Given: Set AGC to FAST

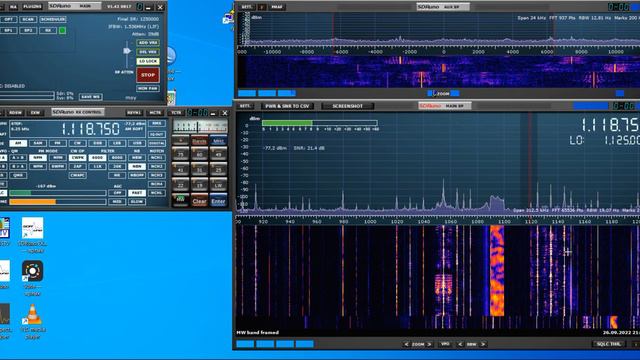Looking at the screenshot, I should tap(137, 193).
